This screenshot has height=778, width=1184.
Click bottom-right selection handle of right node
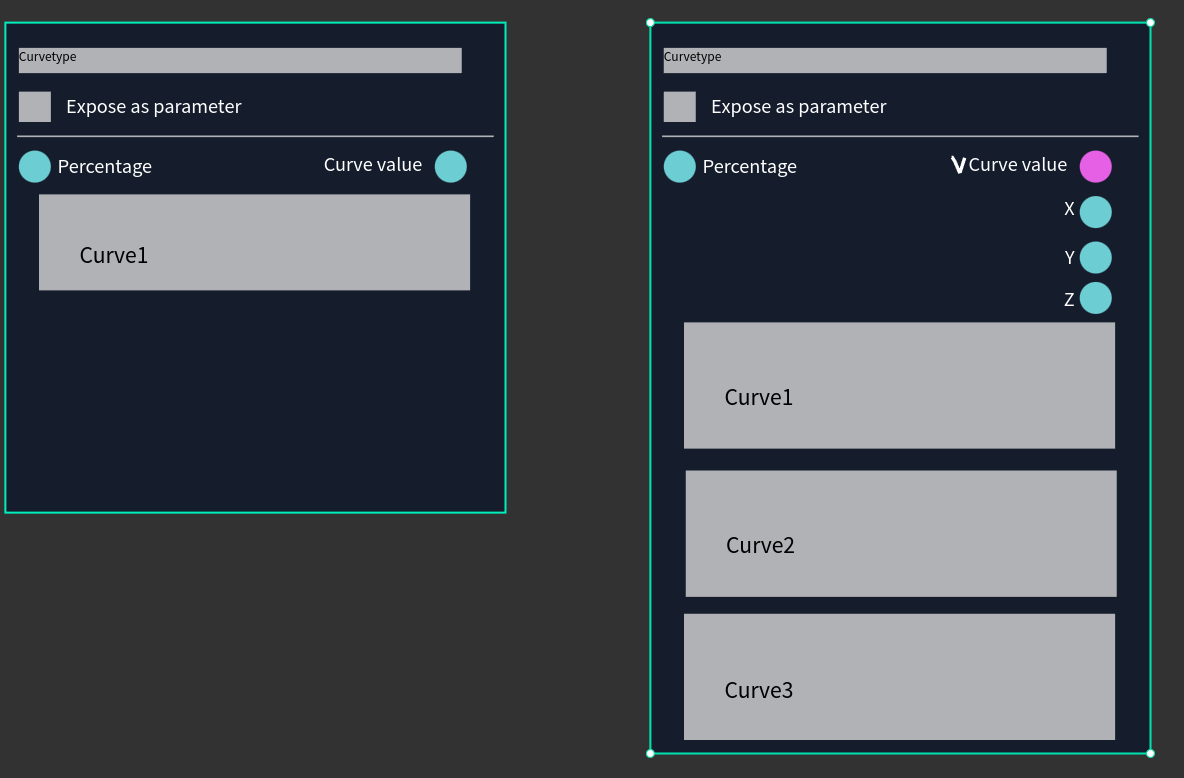[x=1150, y=753]
